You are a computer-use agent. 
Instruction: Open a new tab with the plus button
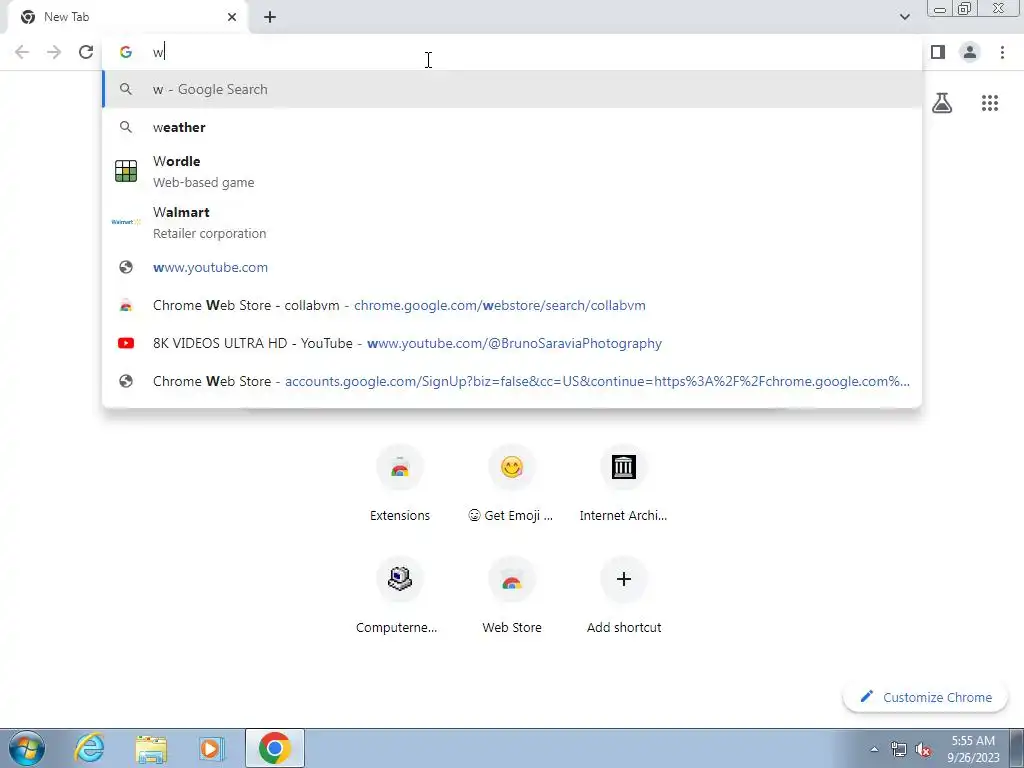coord(270,17)
